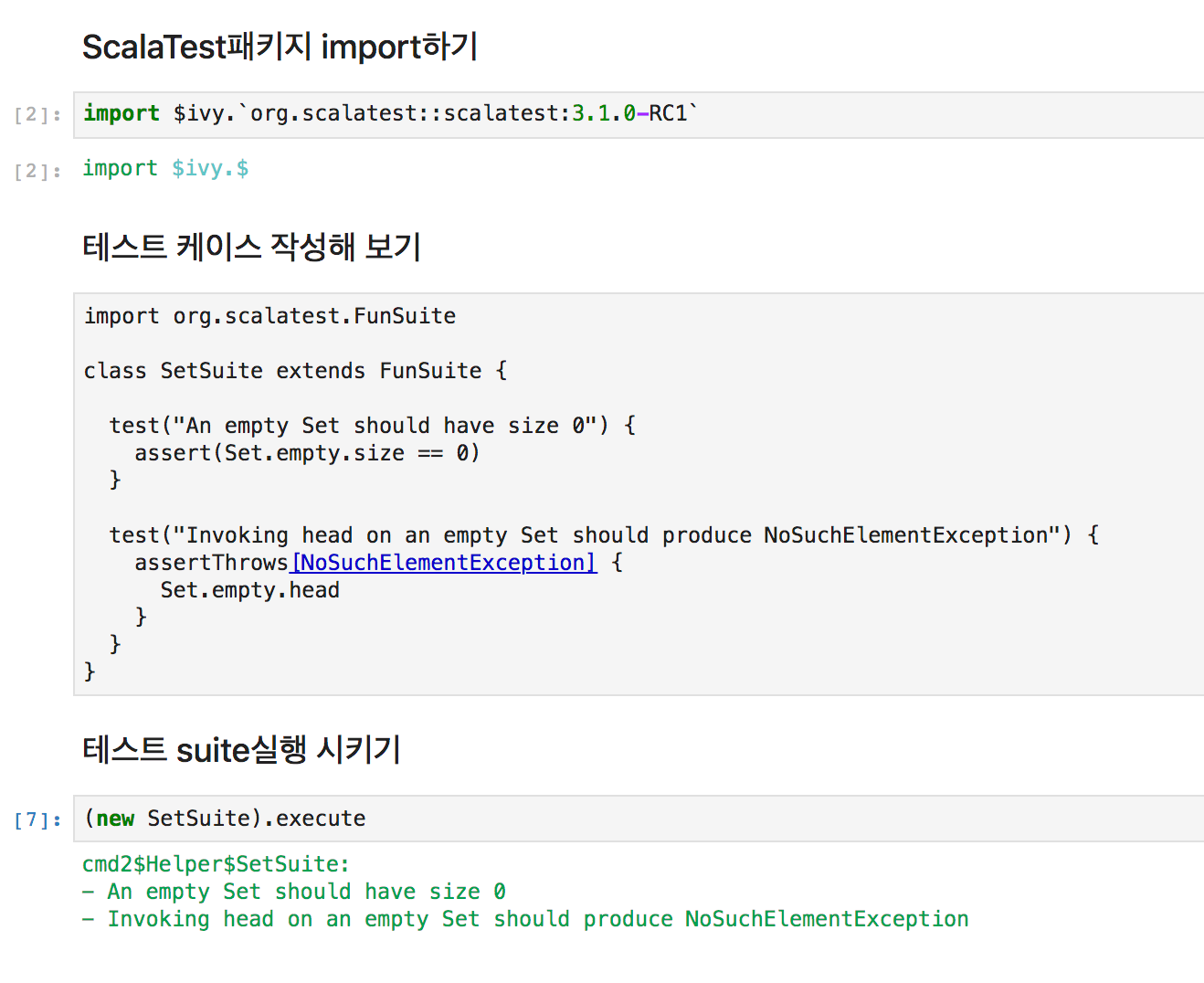Viewport: 1204px width, 983px height.
Task: Click the cmd2$Helper$SetSuite output label
Action: click(x=216, y=863)
